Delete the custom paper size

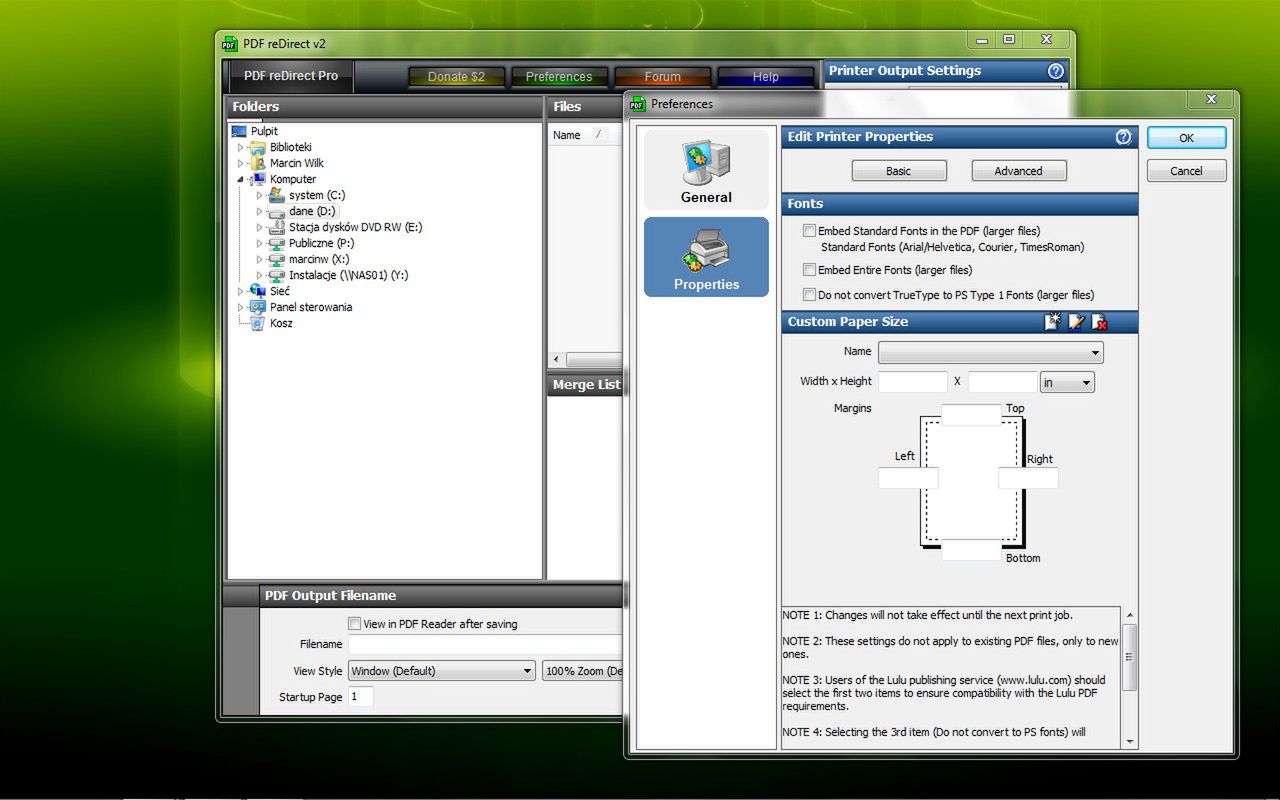click(1100, 322)
